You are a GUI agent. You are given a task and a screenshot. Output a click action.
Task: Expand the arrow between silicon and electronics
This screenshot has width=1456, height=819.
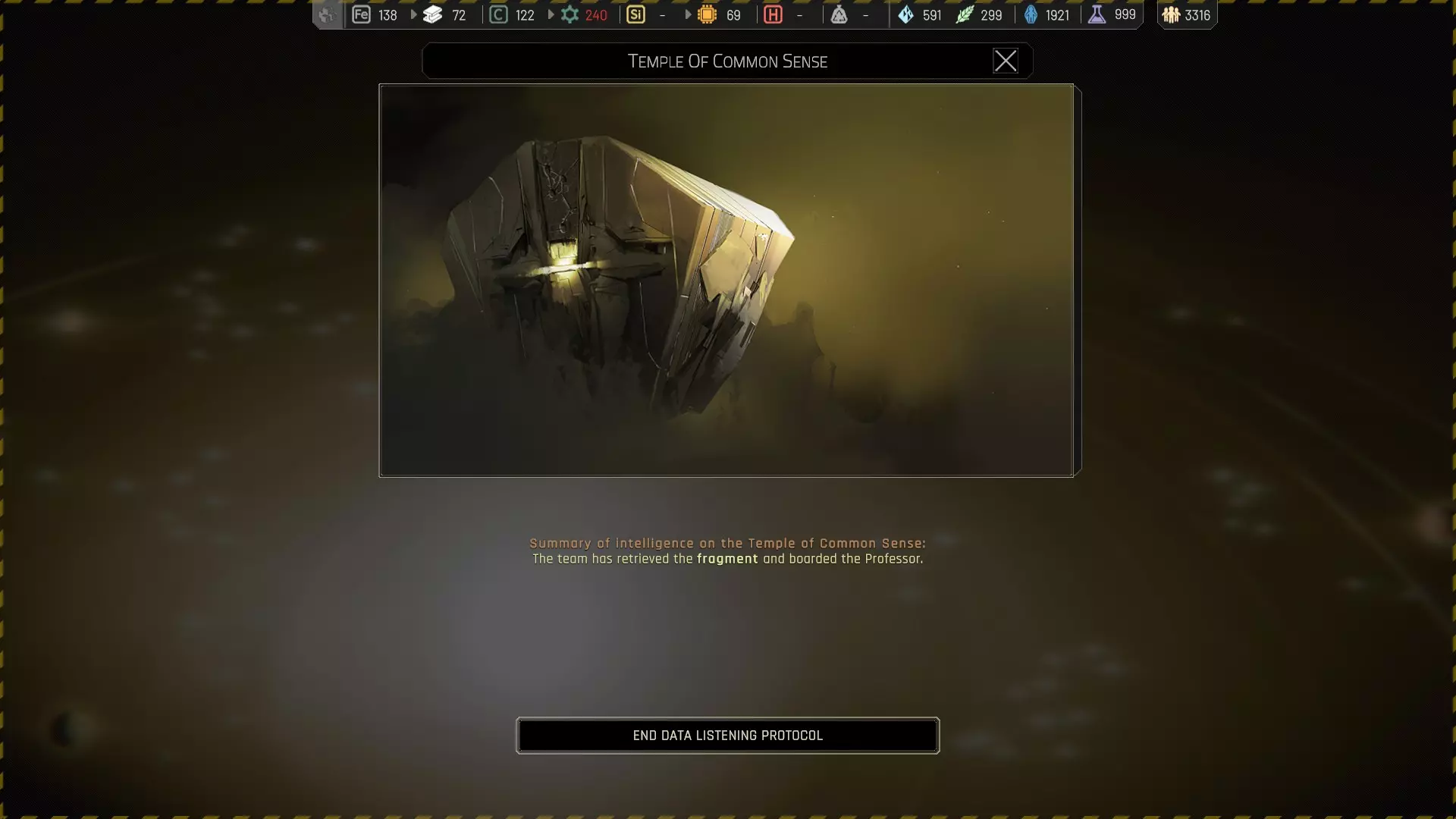[x=688, y=14]
